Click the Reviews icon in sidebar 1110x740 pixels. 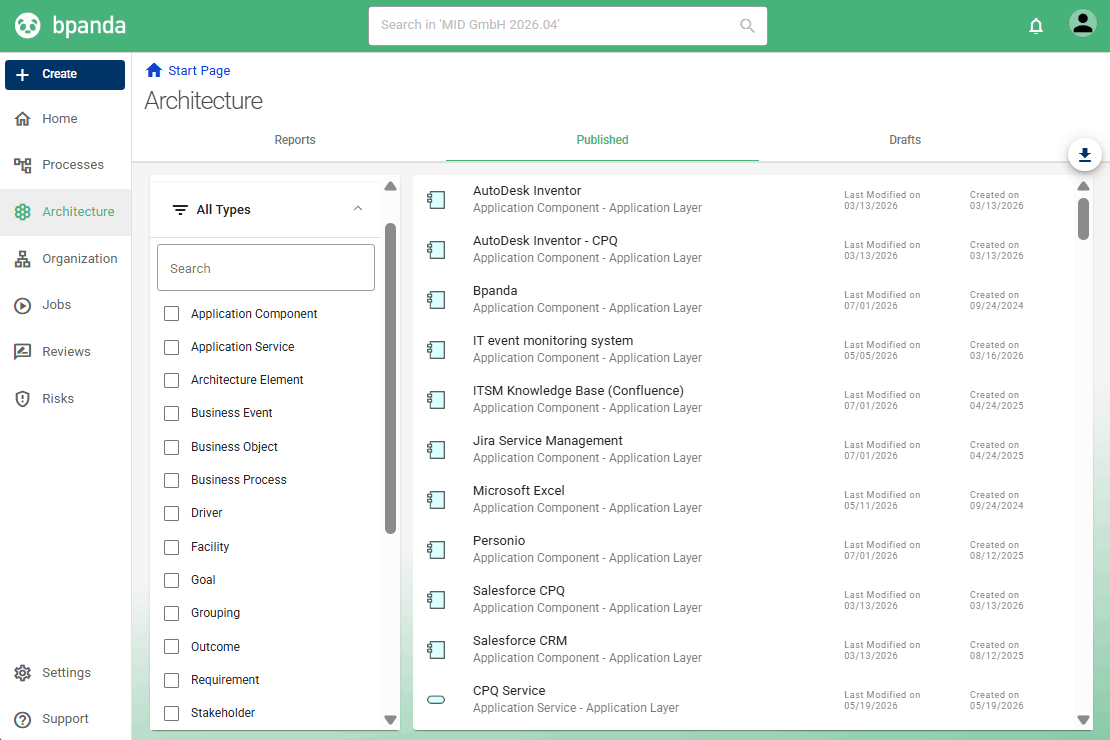23,352
